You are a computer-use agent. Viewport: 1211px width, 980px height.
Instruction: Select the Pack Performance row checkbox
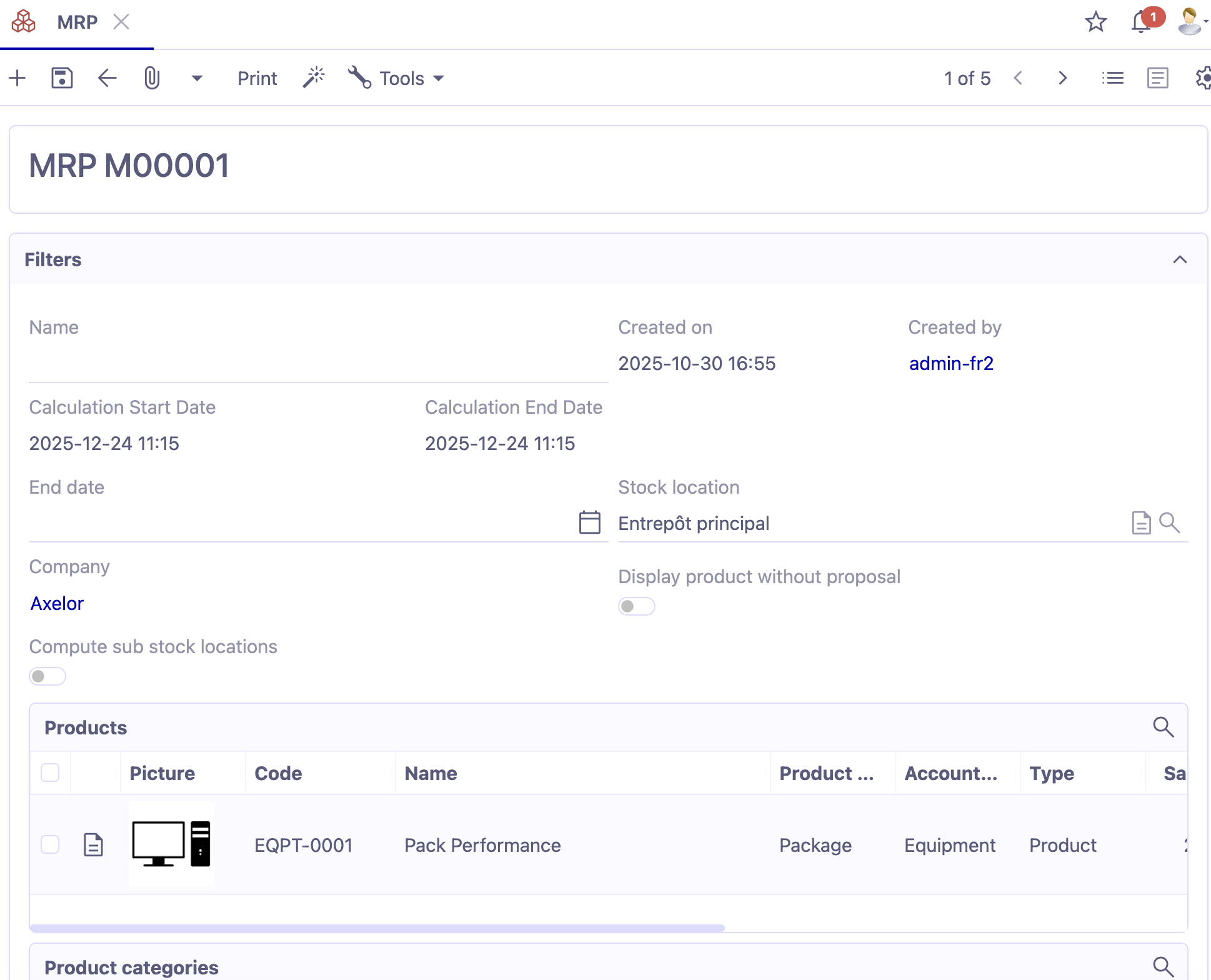pyautogui.click(x=50, y=845)
